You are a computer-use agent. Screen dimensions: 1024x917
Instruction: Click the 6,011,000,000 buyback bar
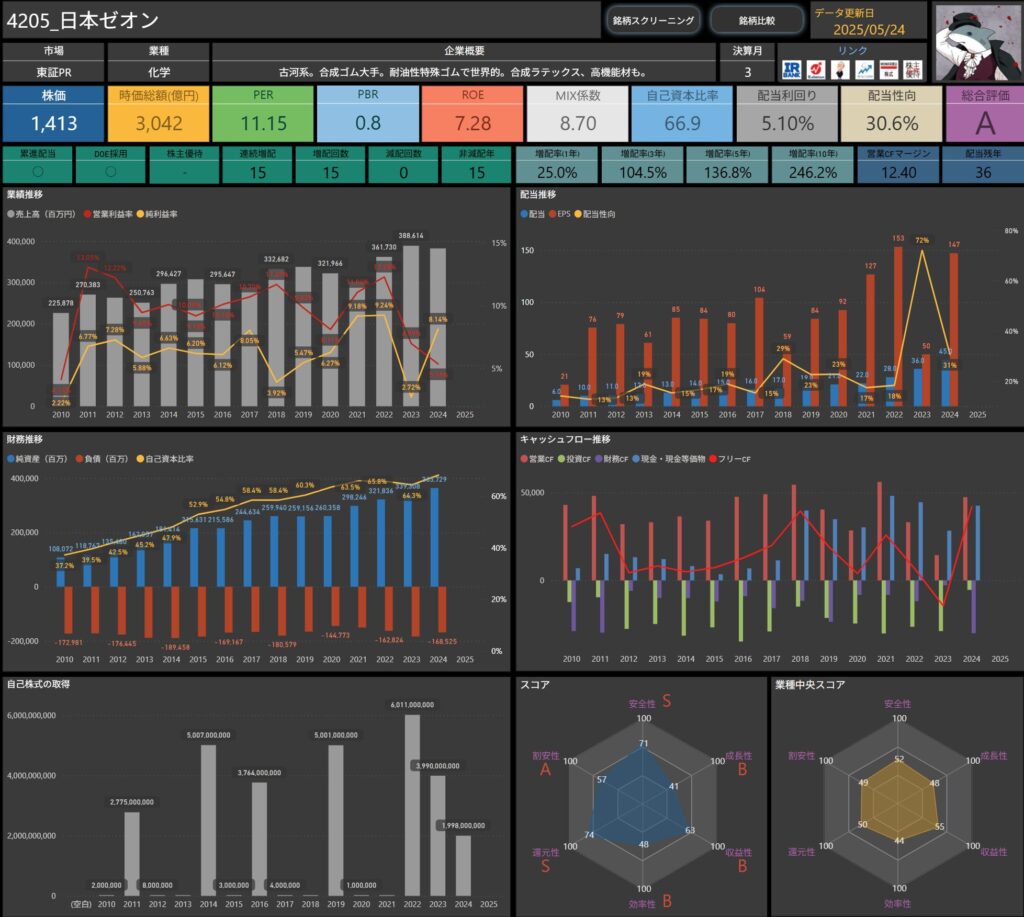412,805
